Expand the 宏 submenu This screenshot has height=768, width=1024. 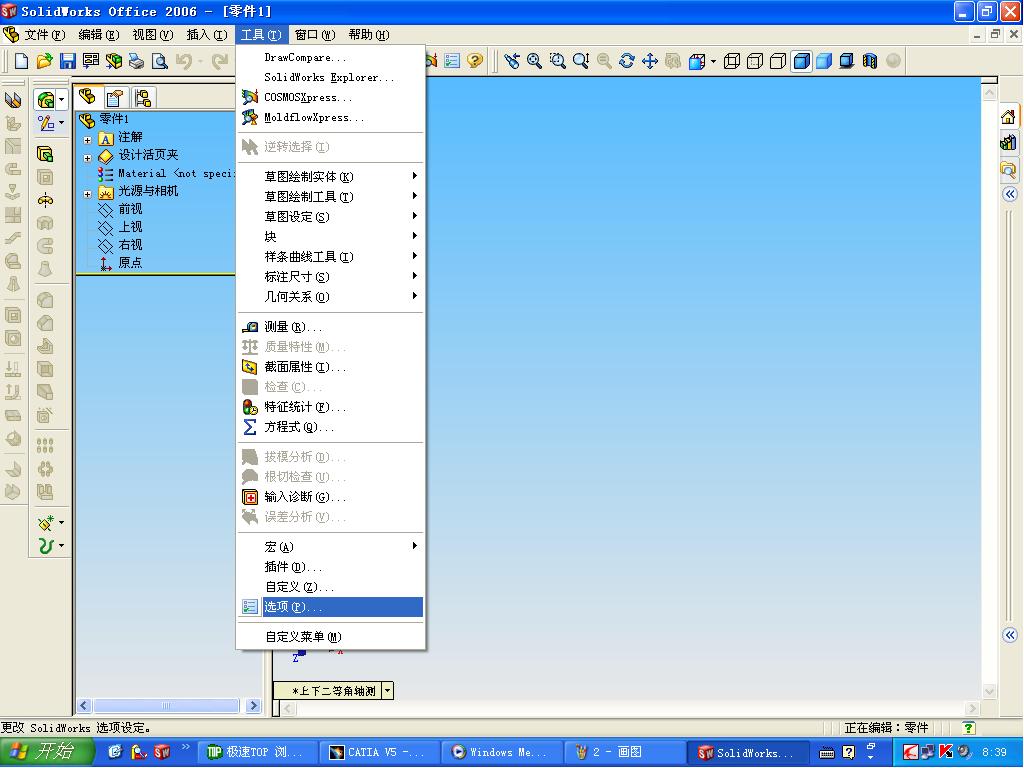331,547
